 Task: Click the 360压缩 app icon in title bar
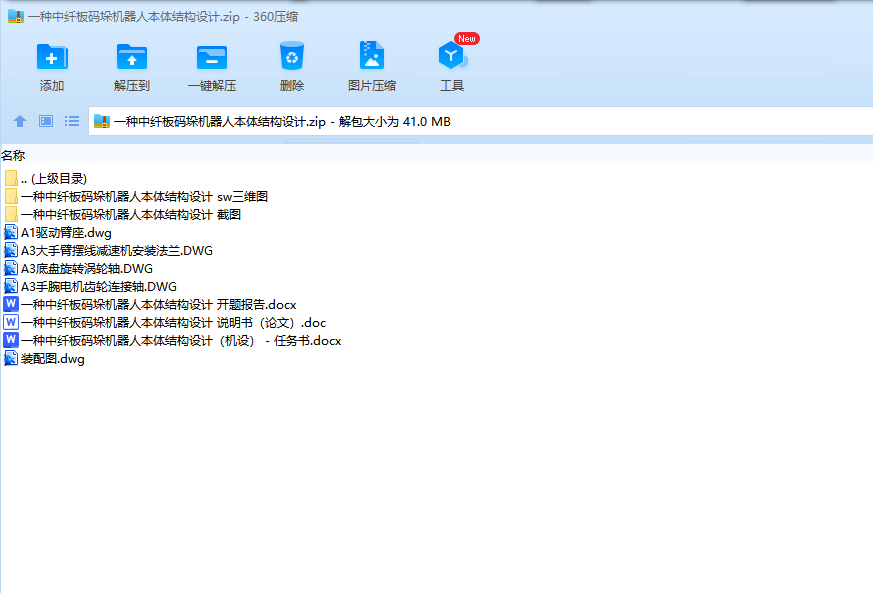(x=16, y=16)
